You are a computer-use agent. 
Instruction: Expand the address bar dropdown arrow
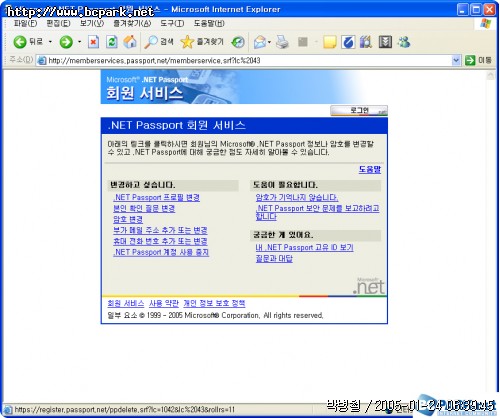[x=456, y=60]
